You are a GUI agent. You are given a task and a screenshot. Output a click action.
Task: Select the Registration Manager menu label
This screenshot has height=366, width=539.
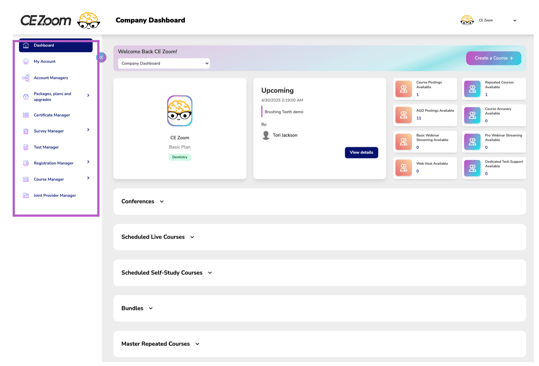[x=53, y=163]
